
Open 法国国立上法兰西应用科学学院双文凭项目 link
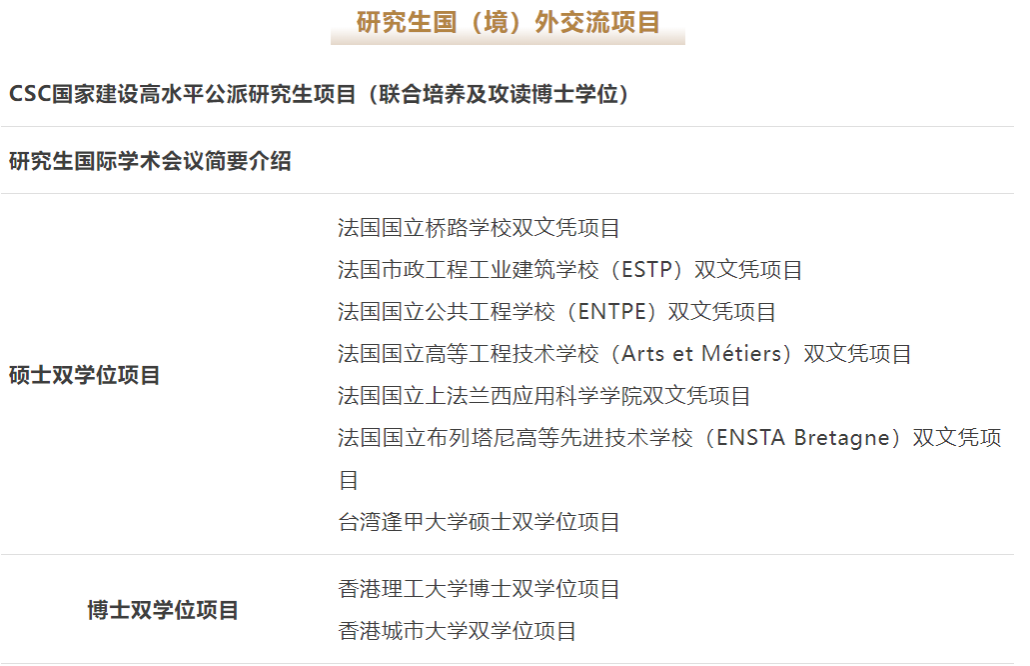tap(544, 396)
